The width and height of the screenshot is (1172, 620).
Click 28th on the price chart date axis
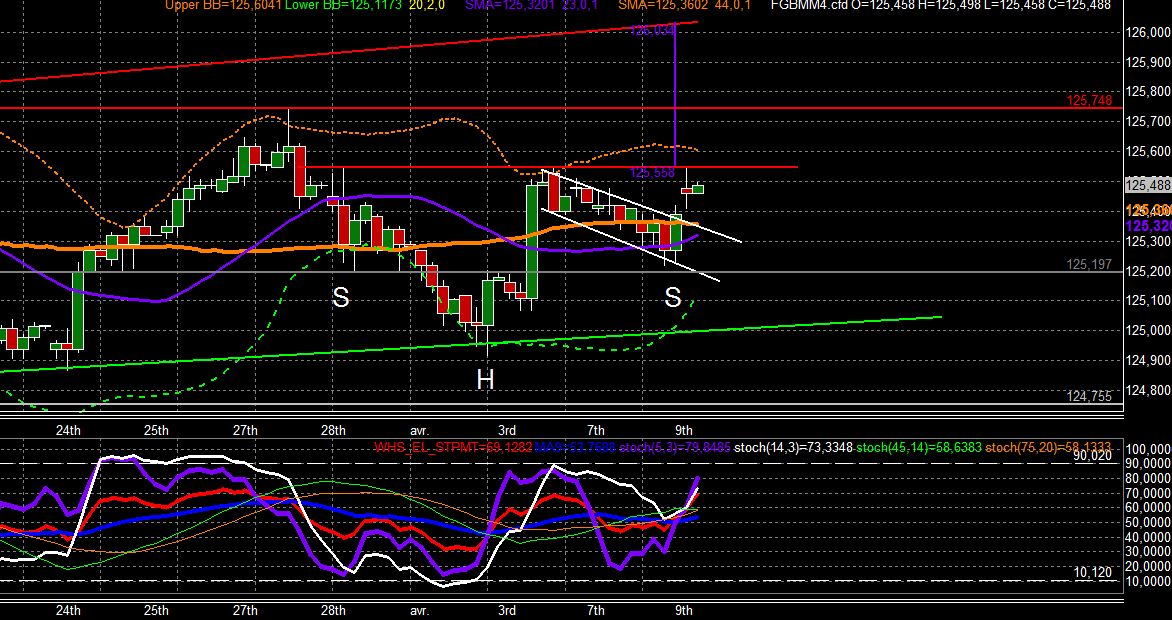(333, 430)
